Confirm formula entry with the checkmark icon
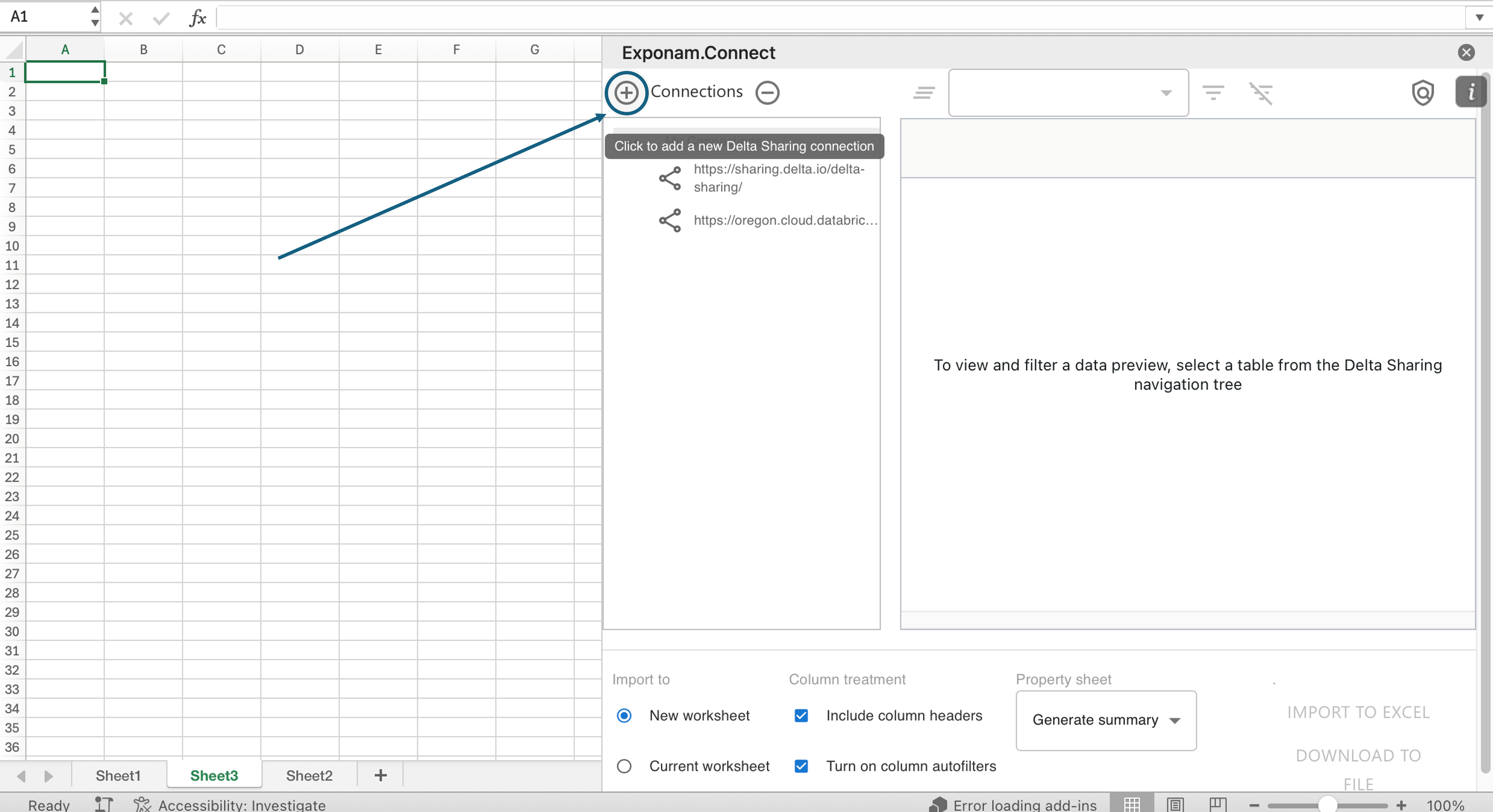Image resolution: width=1493 pixels, height=812 pixels. click(161, 19)
